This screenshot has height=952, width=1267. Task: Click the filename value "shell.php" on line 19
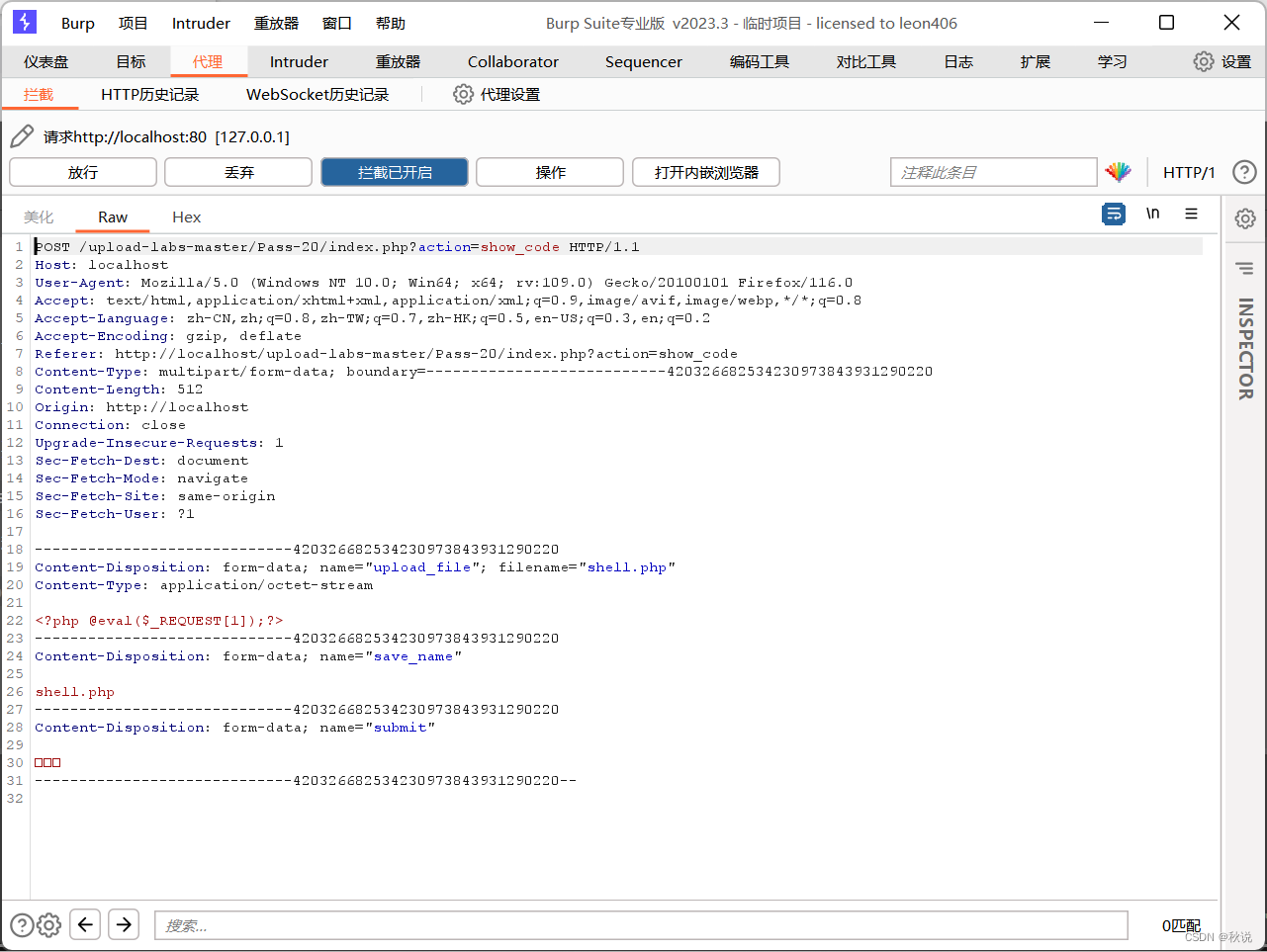[x=627, y=567]
